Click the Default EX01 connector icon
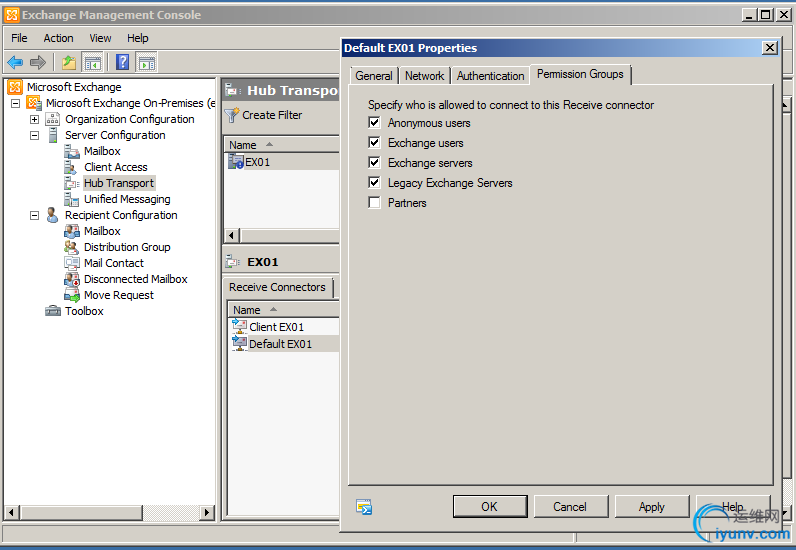 click(x=240, y=343)
